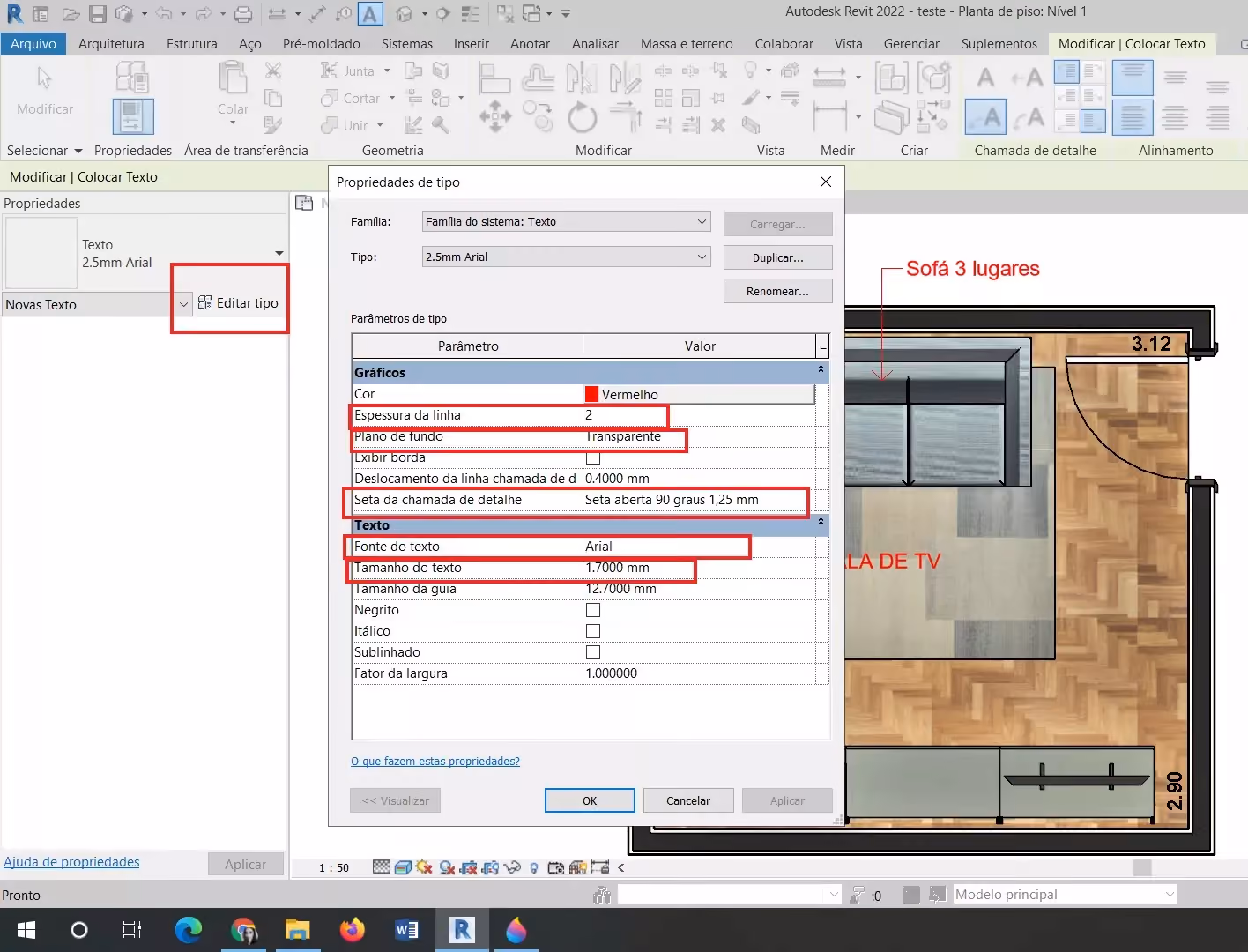Open 'O que fazem estas propriedades?' link
Screen dimensions: 1248x952
coord(435,761)
